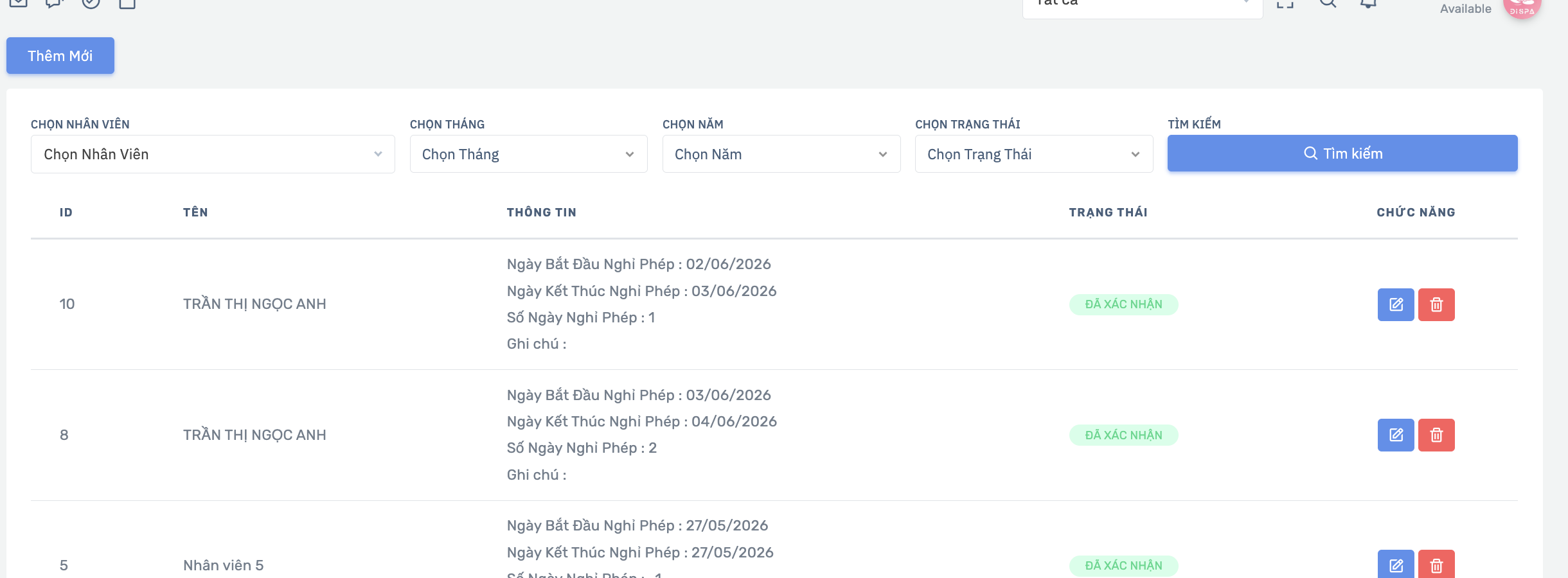Click the TRẠNG THÁI column header
1568x578 pixels.
point(1108,213)
